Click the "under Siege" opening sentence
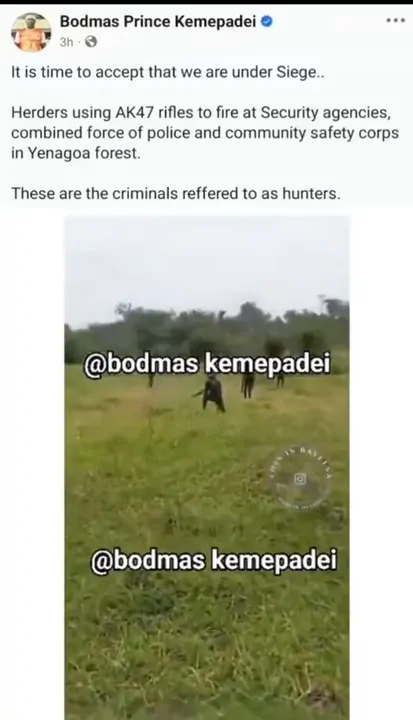 coord(168,73)
